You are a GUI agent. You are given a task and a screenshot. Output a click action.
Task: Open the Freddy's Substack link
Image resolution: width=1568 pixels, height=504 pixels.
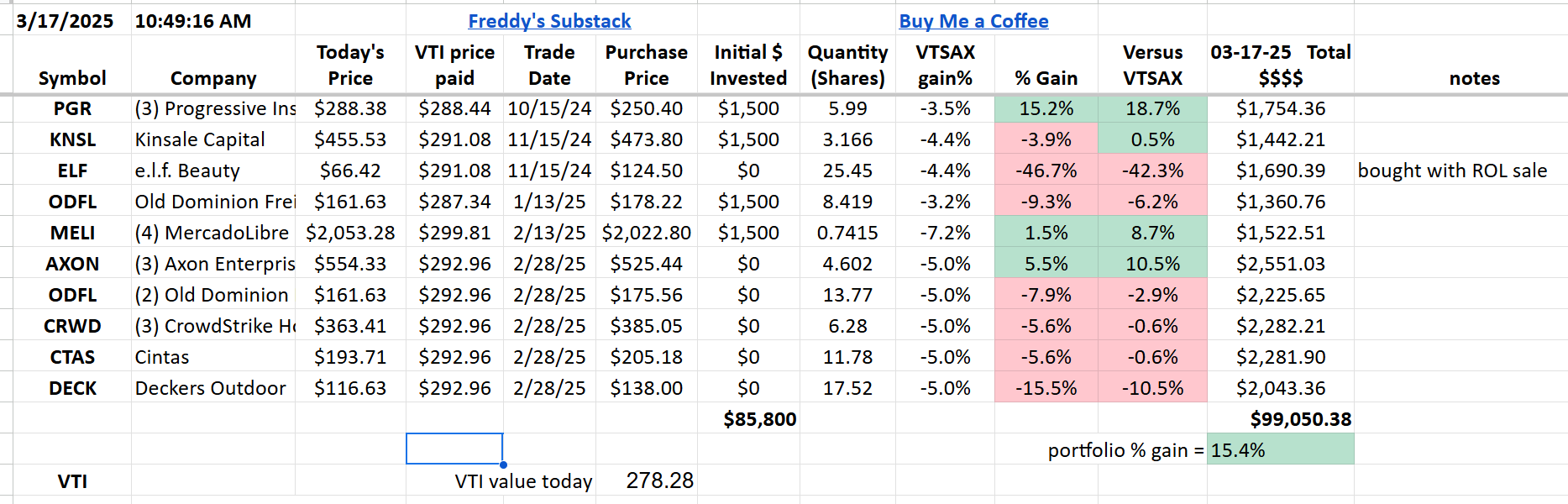(x=549, y=21)
